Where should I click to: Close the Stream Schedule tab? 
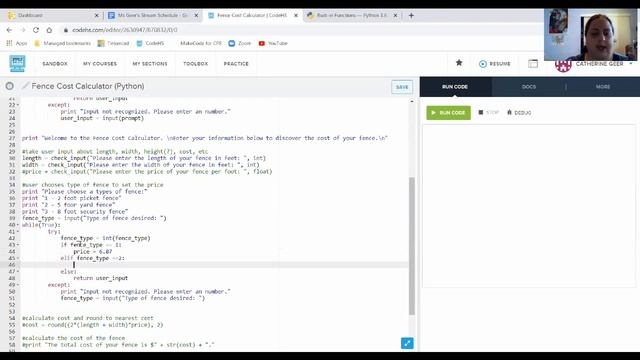[196, 16]
